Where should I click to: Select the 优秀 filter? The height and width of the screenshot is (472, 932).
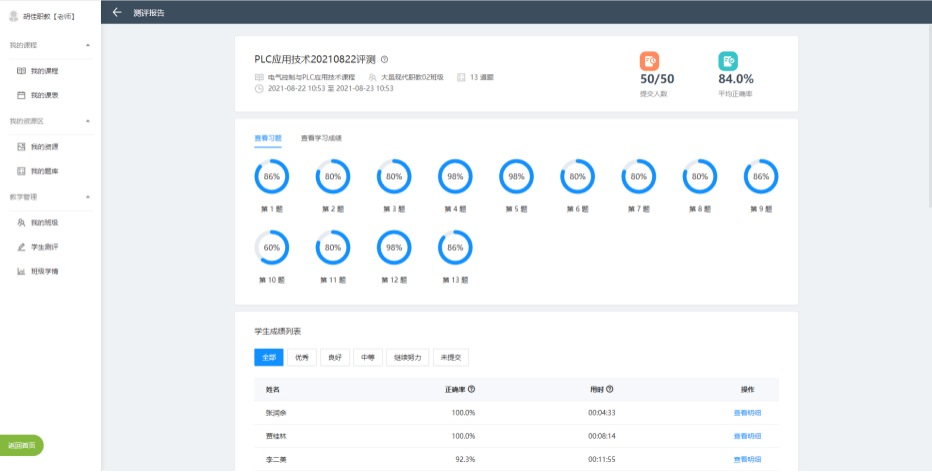pyautogui.click(x=302, y=357)
